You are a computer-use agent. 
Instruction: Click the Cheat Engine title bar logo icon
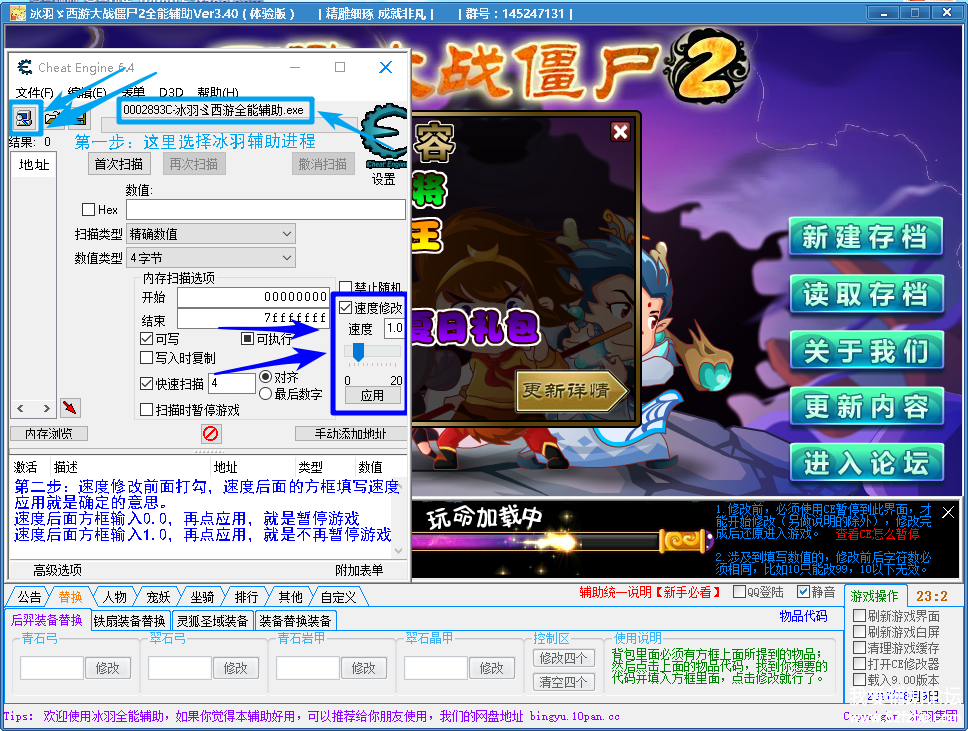click(25, 67)
